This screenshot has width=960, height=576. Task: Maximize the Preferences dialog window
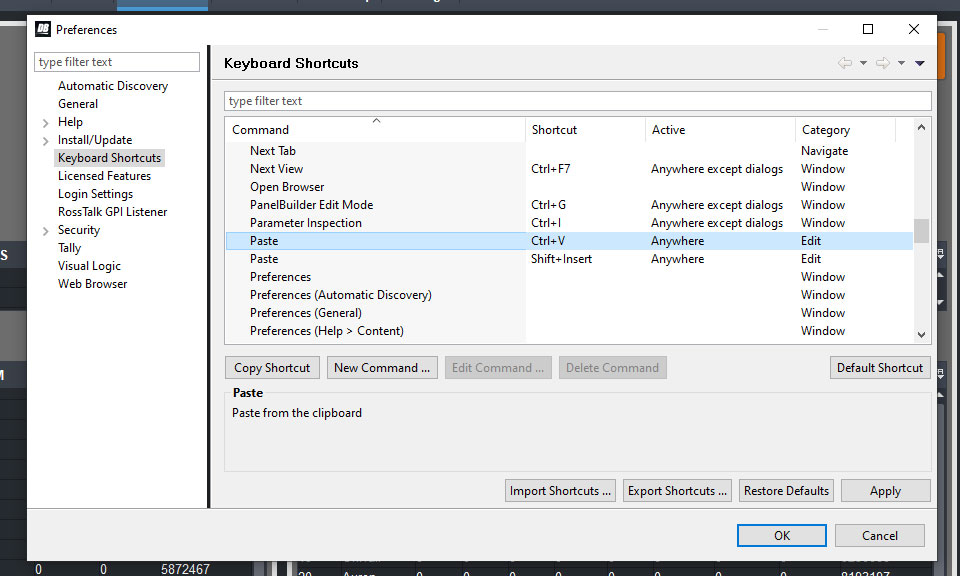tap(868, 30)
